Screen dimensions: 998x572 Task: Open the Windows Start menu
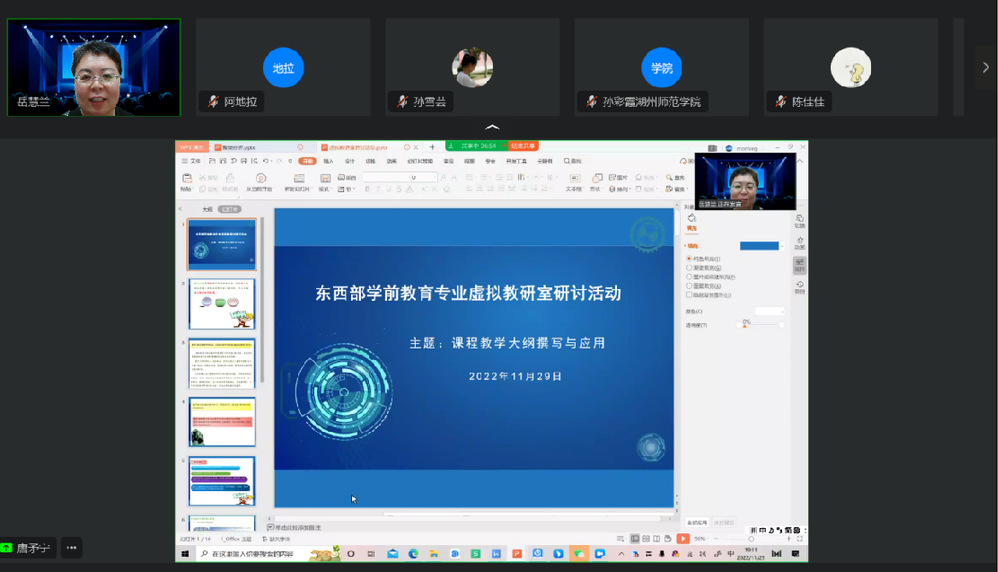point(185,553)
